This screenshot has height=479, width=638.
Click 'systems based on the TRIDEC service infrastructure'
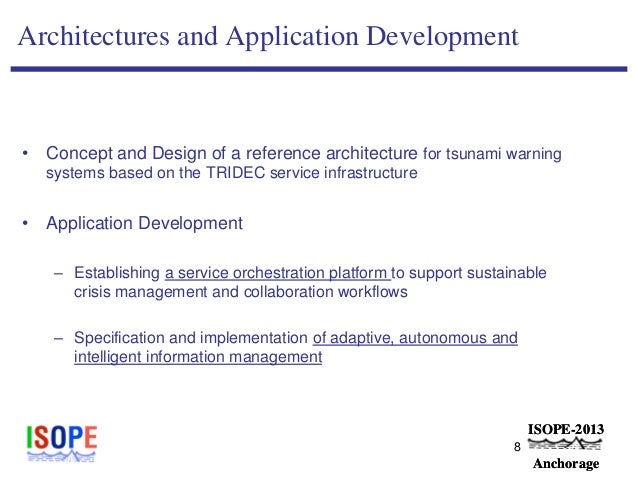tap(232, 173)
